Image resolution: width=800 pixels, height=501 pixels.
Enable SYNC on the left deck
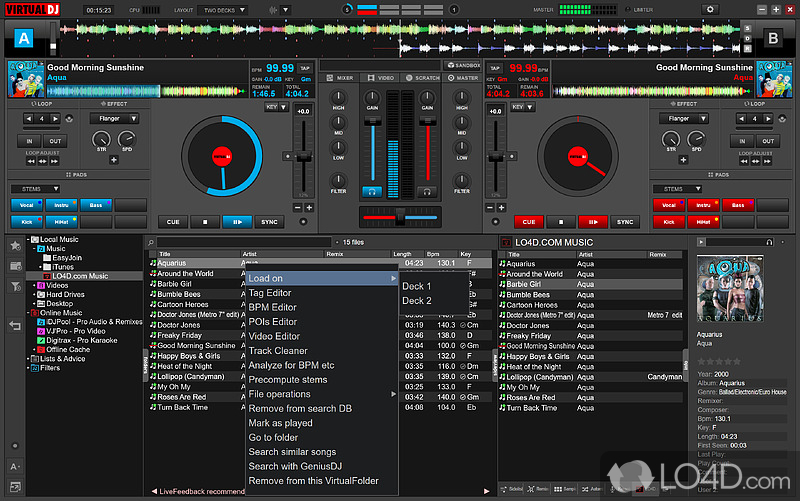pos(270,222)
